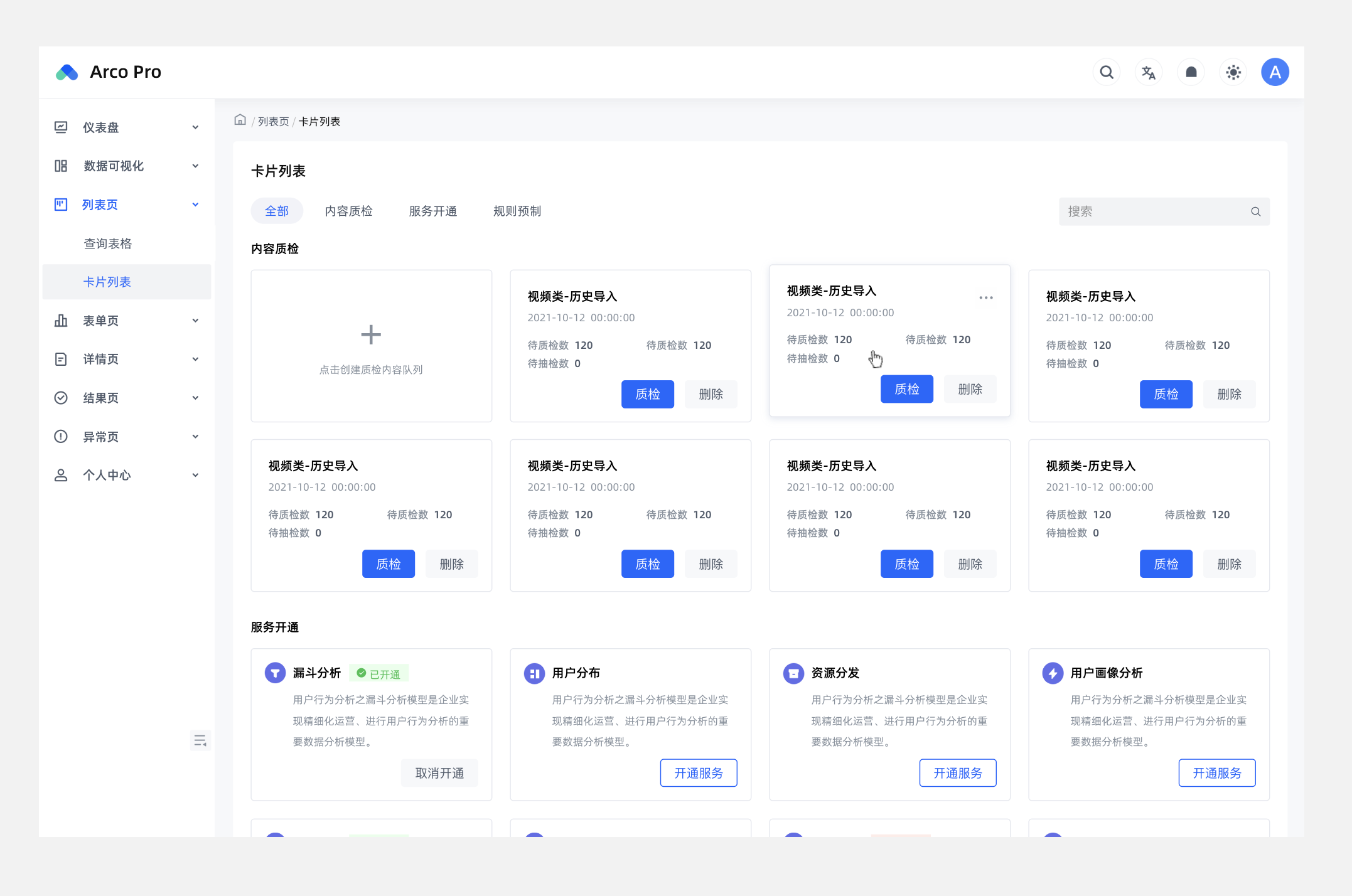Open the notification bell
This screenshot has width=1352, height=896.
pos(1191,72)
